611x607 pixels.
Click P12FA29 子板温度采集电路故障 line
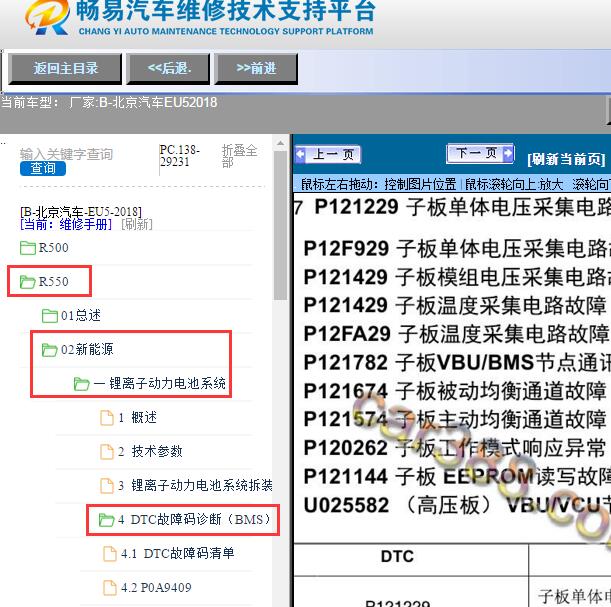(x=456, y=334)
